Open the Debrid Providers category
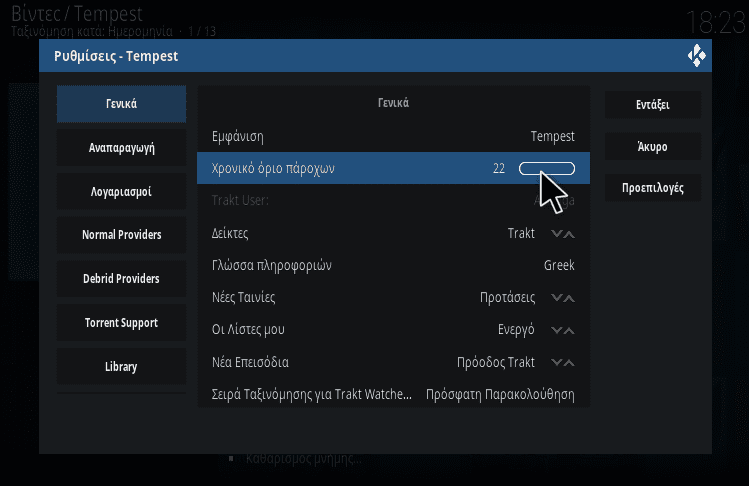 click(x=121, y=279)
